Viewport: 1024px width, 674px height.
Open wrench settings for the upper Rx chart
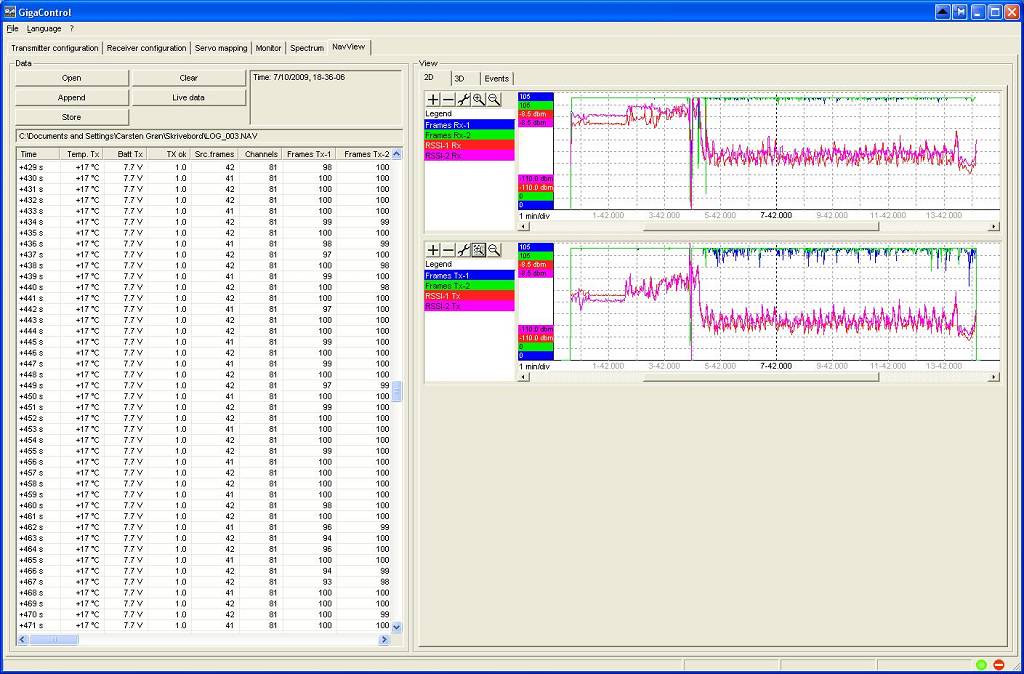click(x=463, y=99)
